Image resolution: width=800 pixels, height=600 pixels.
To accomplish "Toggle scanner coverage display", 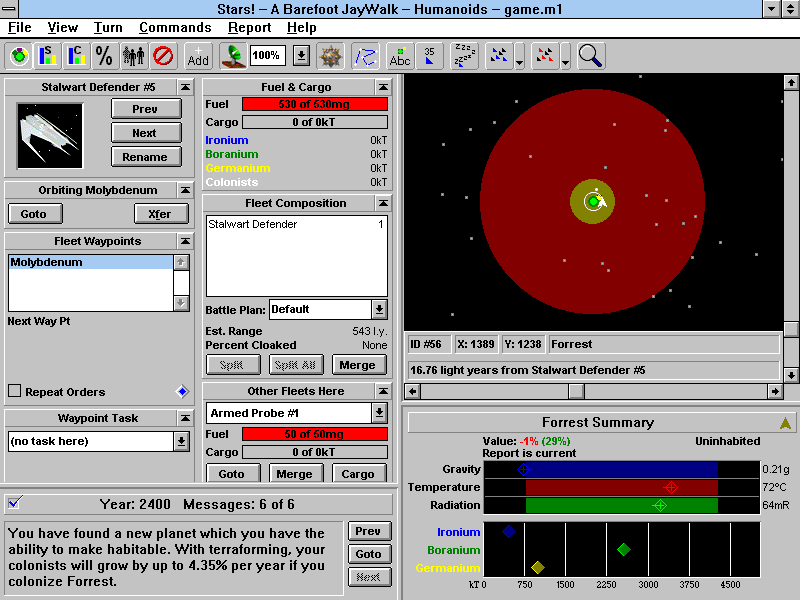I will pyautogui.click(x=233, y=56).
